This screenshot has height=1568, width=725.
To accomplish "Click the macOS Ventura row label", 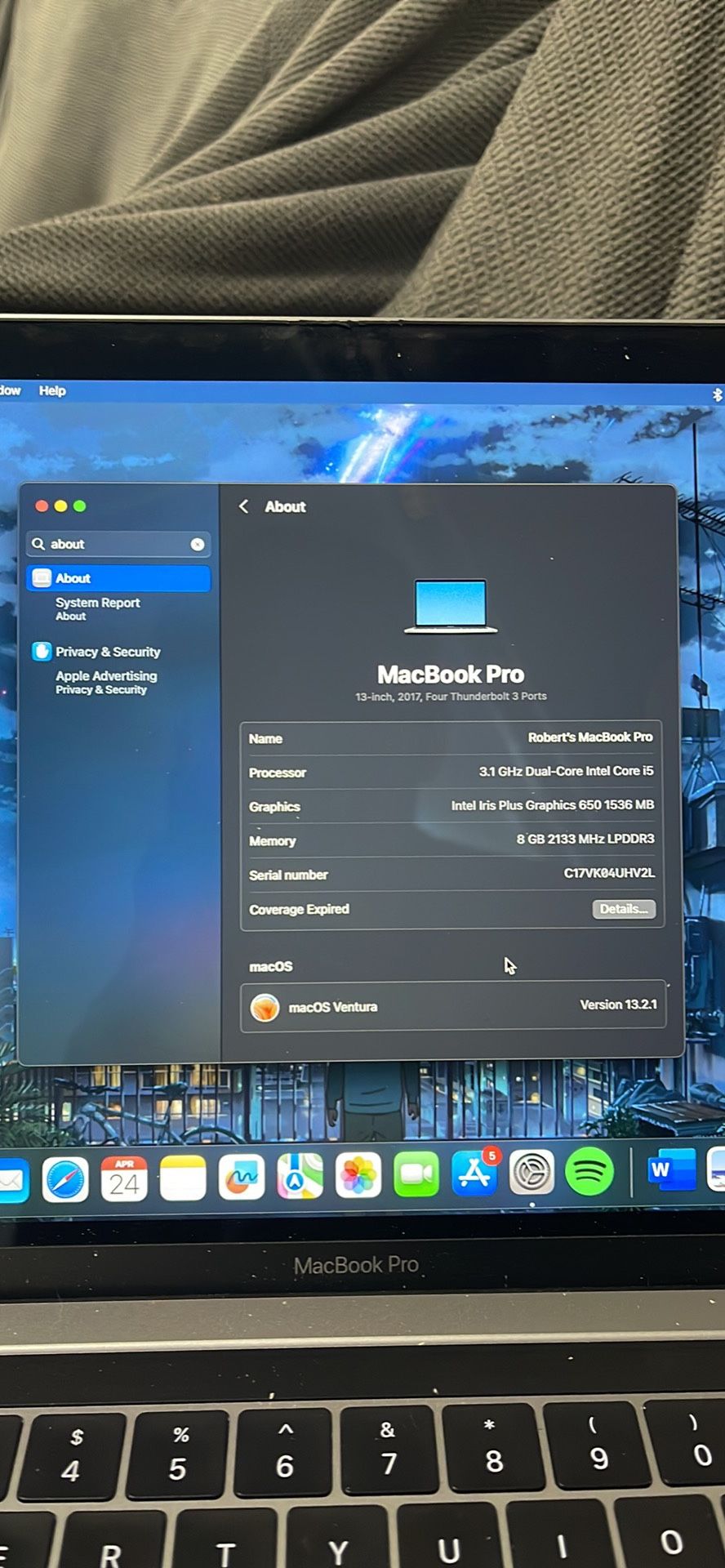I will tap(333, 1007).
